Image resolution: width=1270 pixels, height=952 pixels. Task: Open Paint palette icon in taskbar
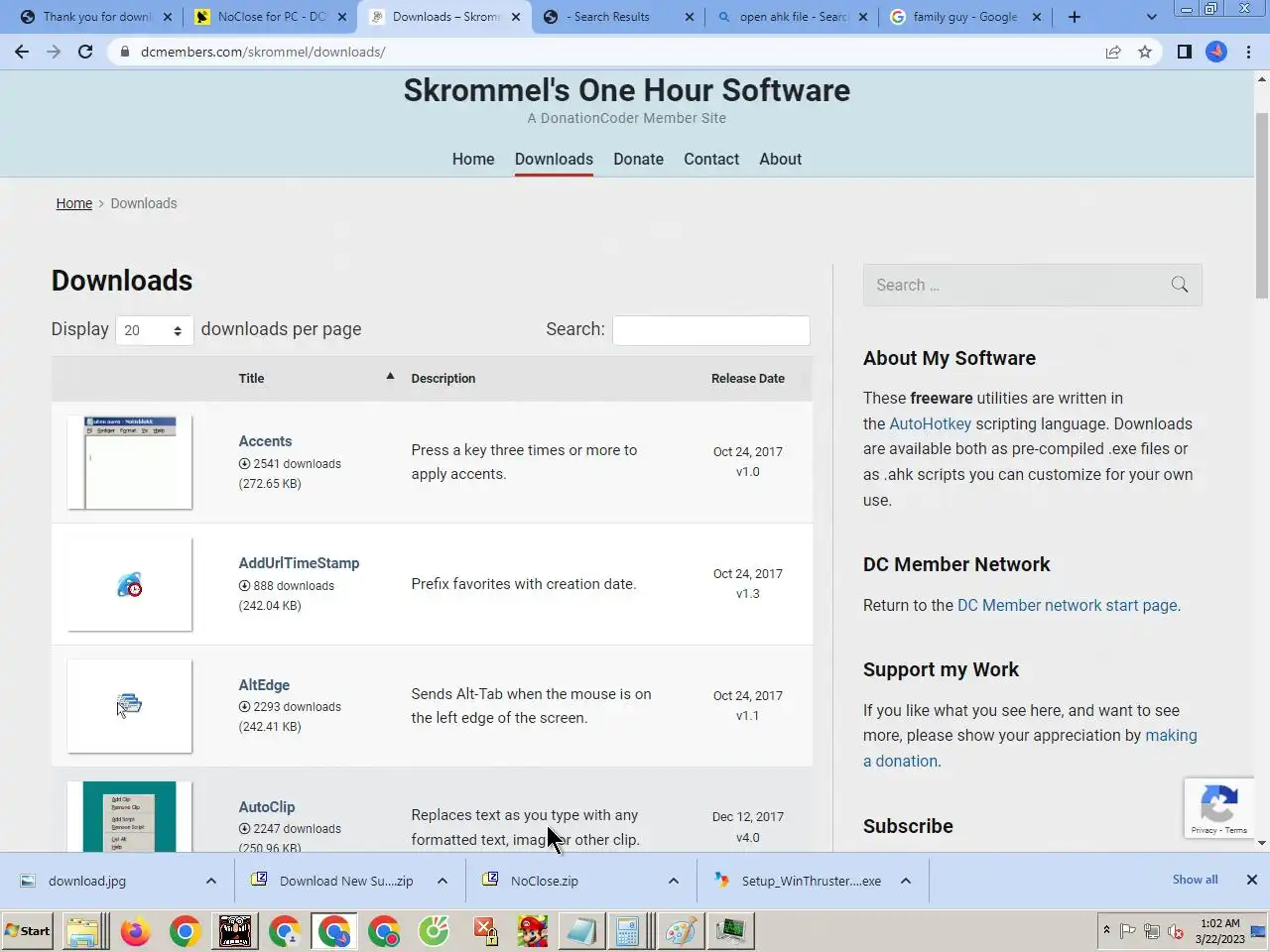tap(681, 931)
